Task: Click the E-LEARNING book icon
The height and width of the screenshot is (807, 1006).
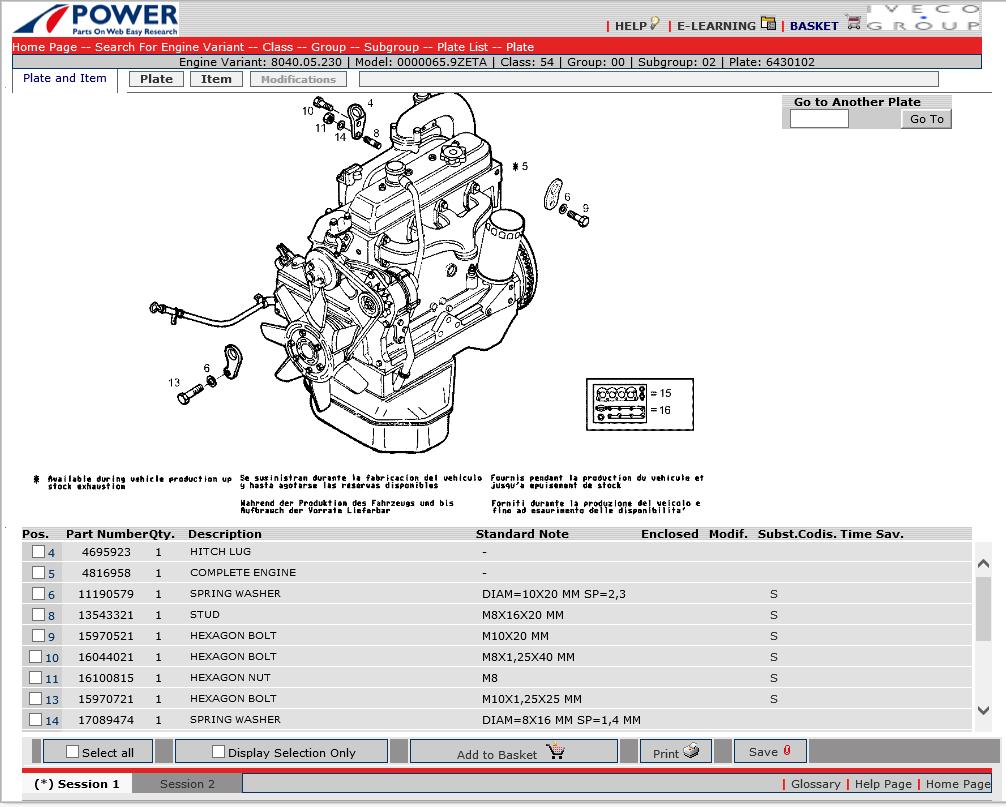Action: click(x=768, y=23)
